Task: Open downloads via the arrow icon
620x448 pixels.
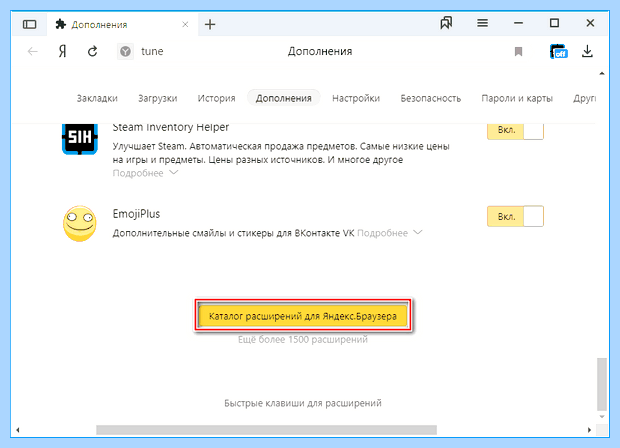Action: coord(587,51)
